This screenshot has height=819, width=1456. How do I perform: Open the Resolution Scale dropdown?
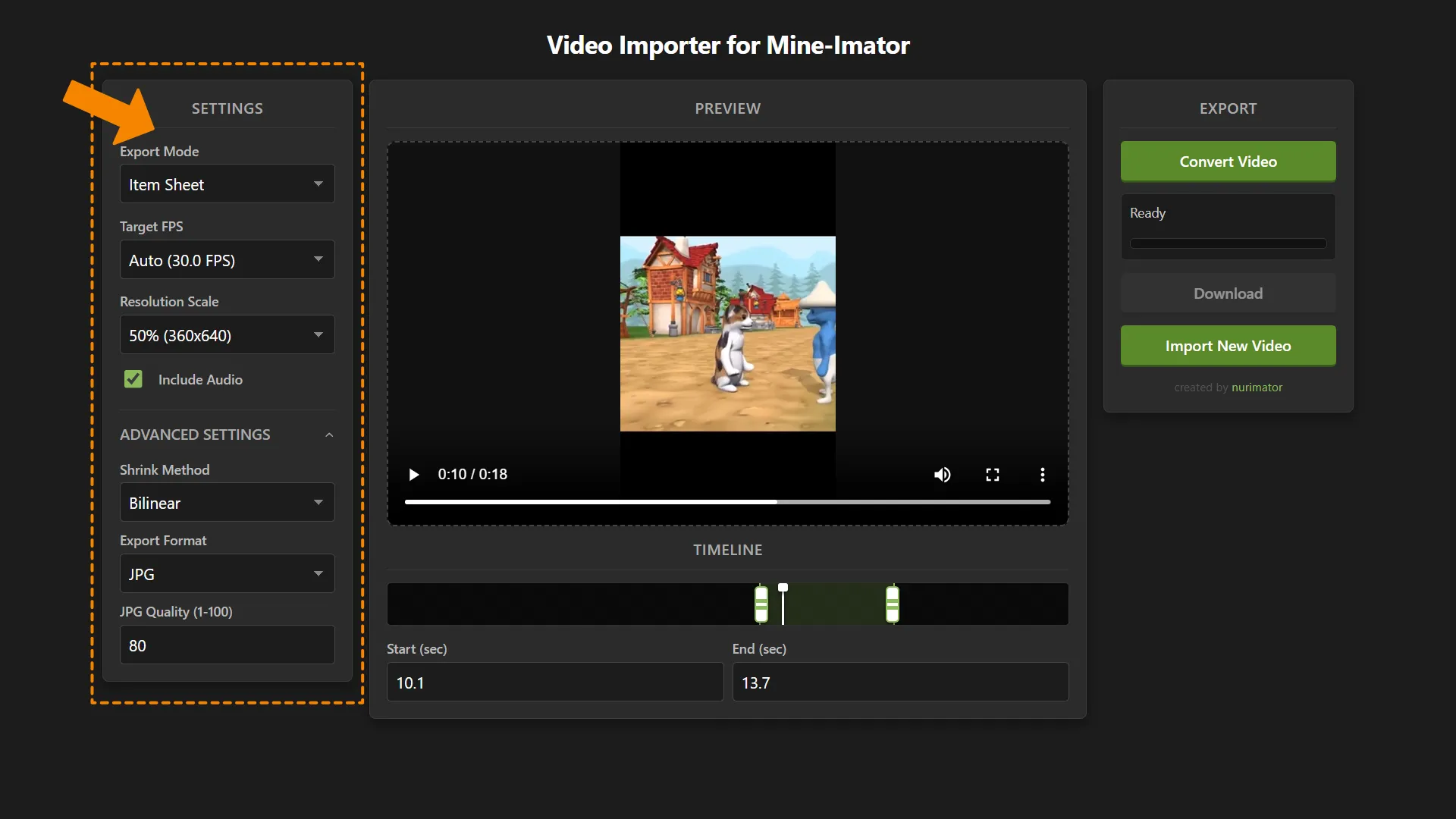[x=227, y=335]
